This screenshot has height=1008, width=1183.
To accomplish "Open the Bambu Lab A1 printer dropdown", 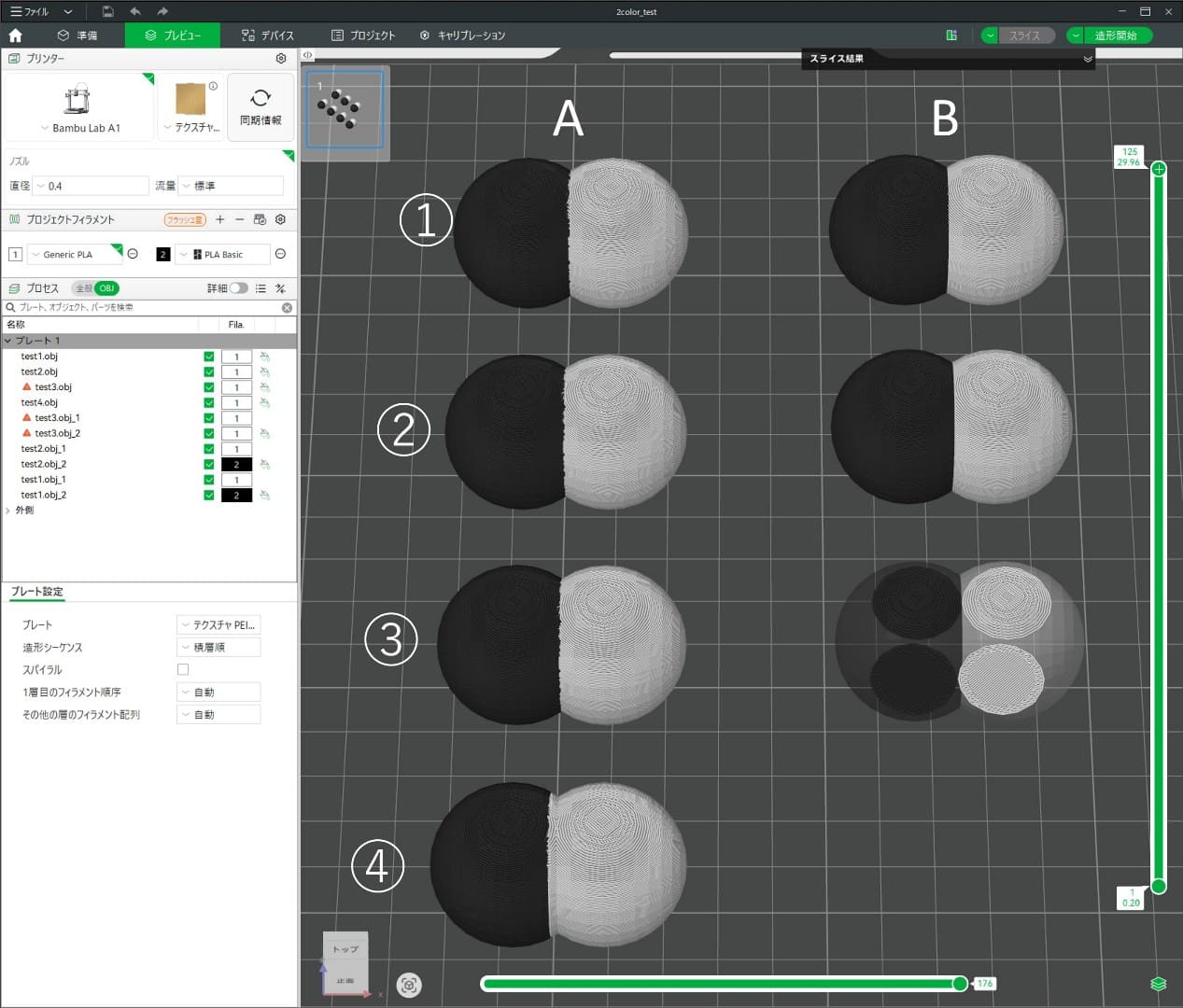I will pyautogui.click(x=80, y=128).
